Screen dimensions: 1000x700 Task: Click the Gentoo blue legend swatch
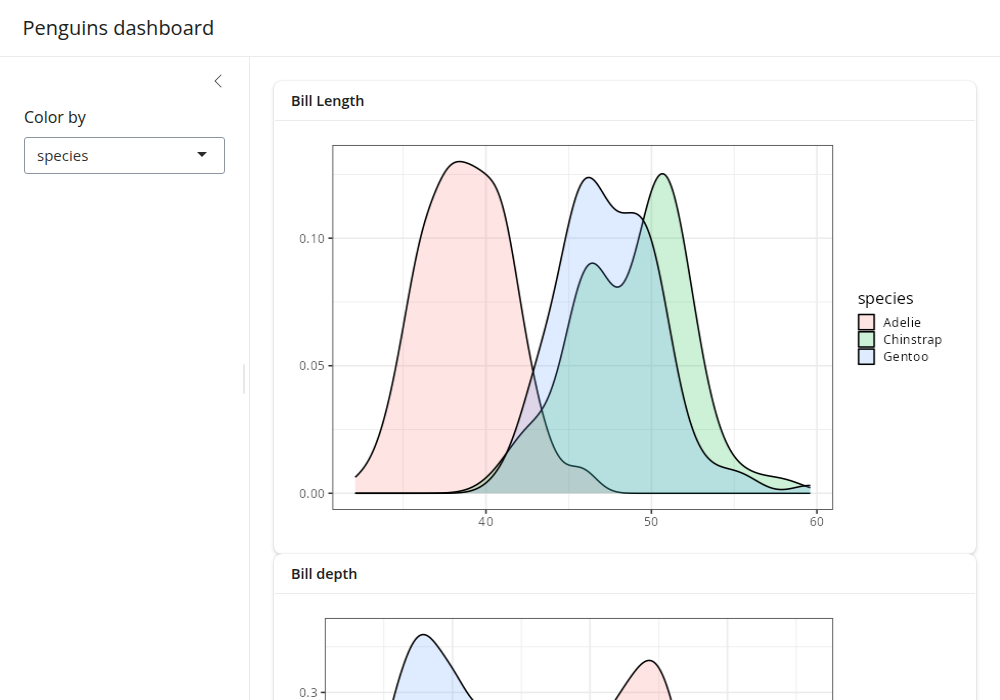pos(866,356)
